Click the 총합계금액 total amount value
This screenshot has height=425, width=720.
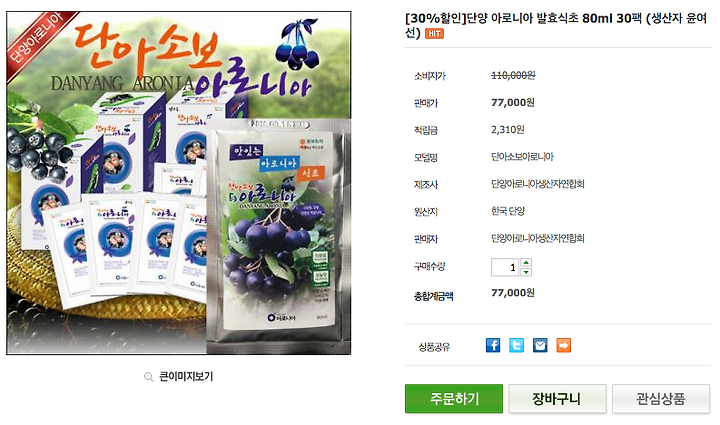pos(512,292)
